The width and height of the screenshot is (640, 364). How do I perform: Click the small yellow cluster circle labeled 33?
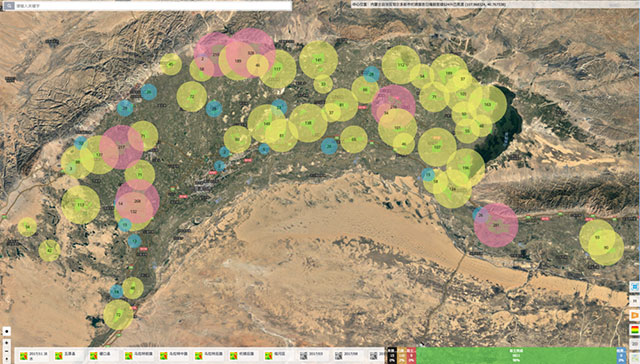coord(323,84)
